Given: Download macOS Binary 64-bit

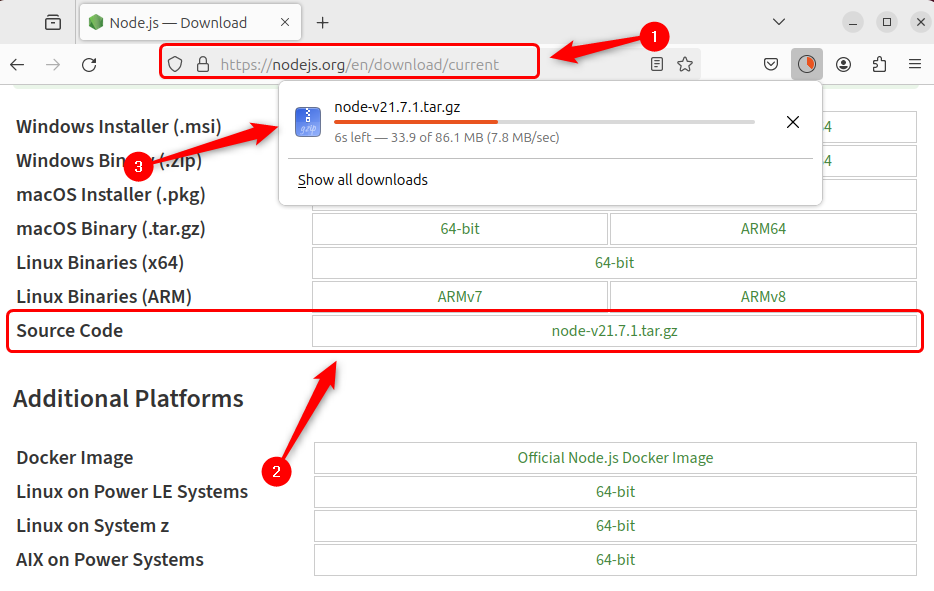Looking at the screenshot, I should (460, 229).
